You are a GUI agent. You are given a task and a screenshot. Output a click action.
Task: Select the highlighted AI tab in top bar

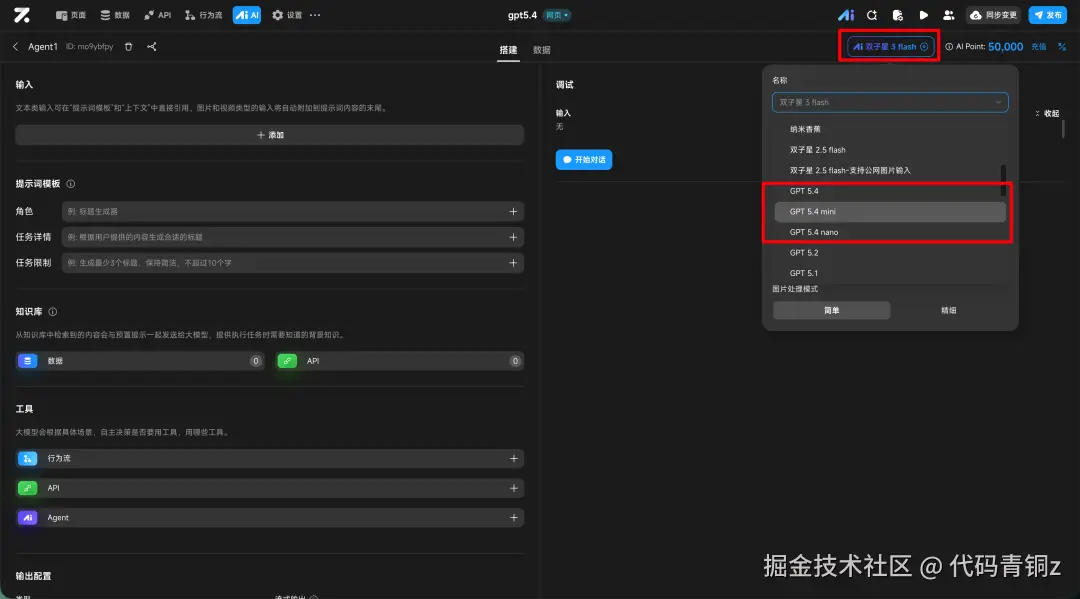pos(247,15)
